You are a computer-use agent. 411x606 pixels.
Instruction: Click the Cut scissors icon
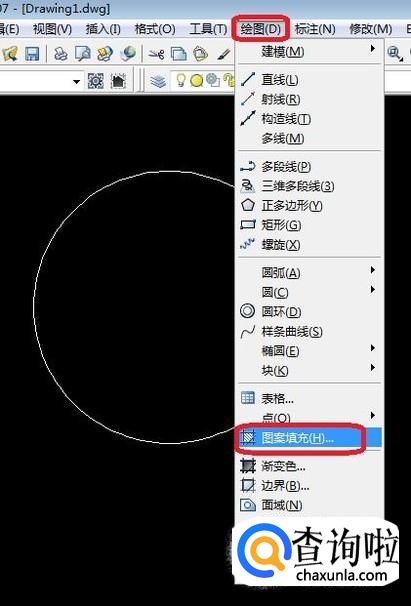[156, 54]
